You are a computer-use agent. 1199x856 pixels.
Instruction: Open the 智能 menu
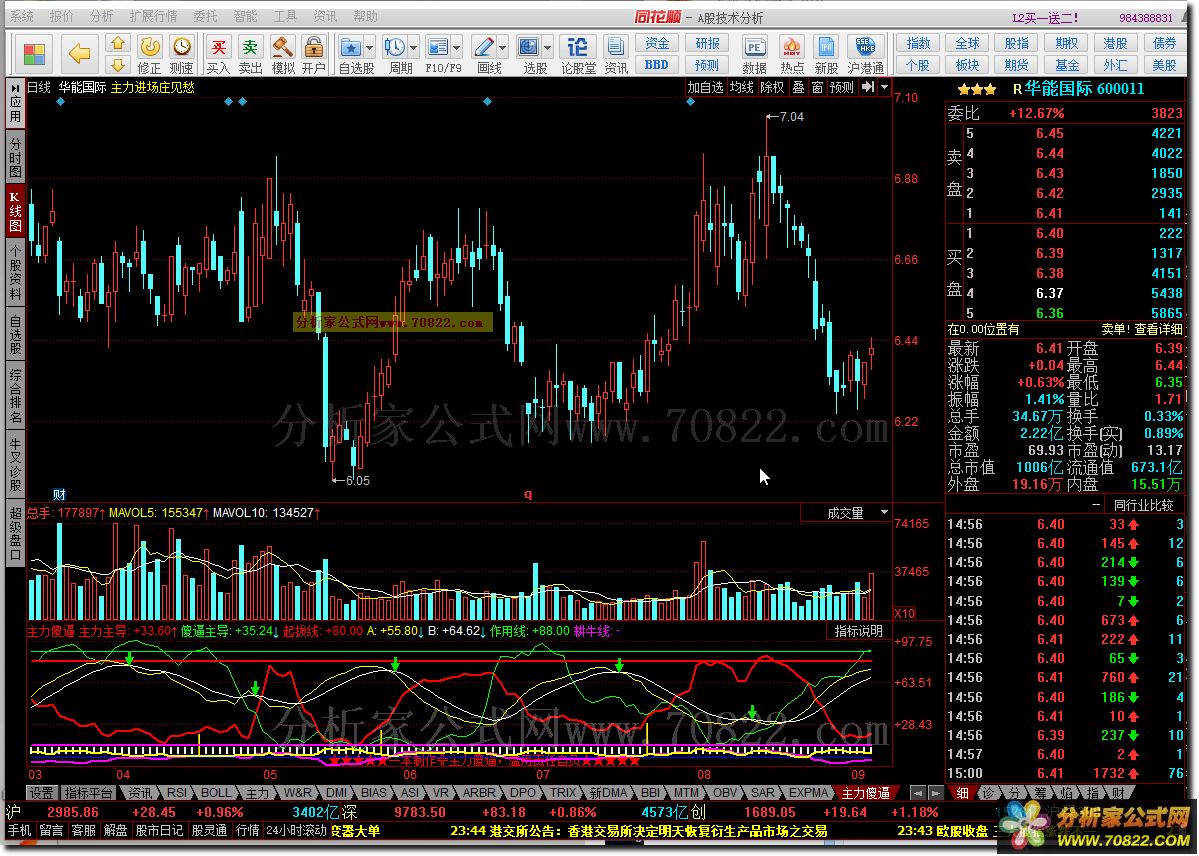point(245,16)
